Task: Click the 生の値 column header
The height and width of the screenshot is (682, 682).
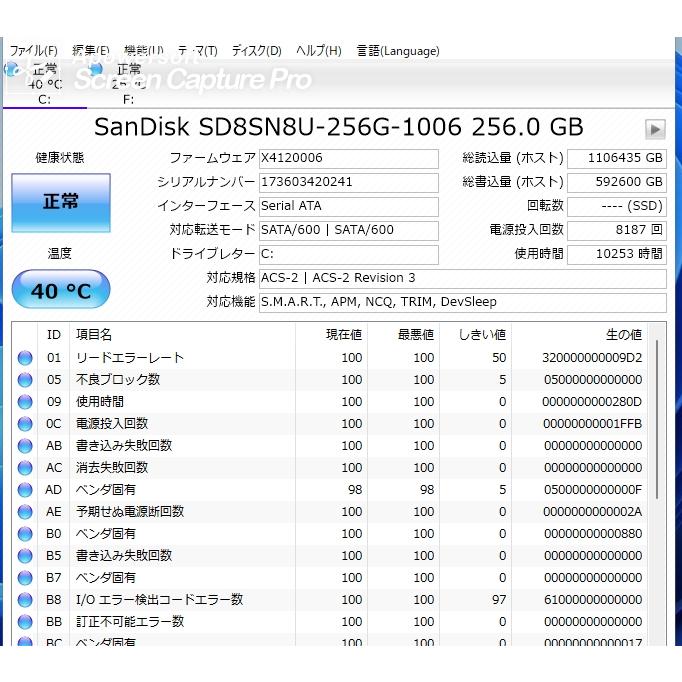Action: pos(580,335)
